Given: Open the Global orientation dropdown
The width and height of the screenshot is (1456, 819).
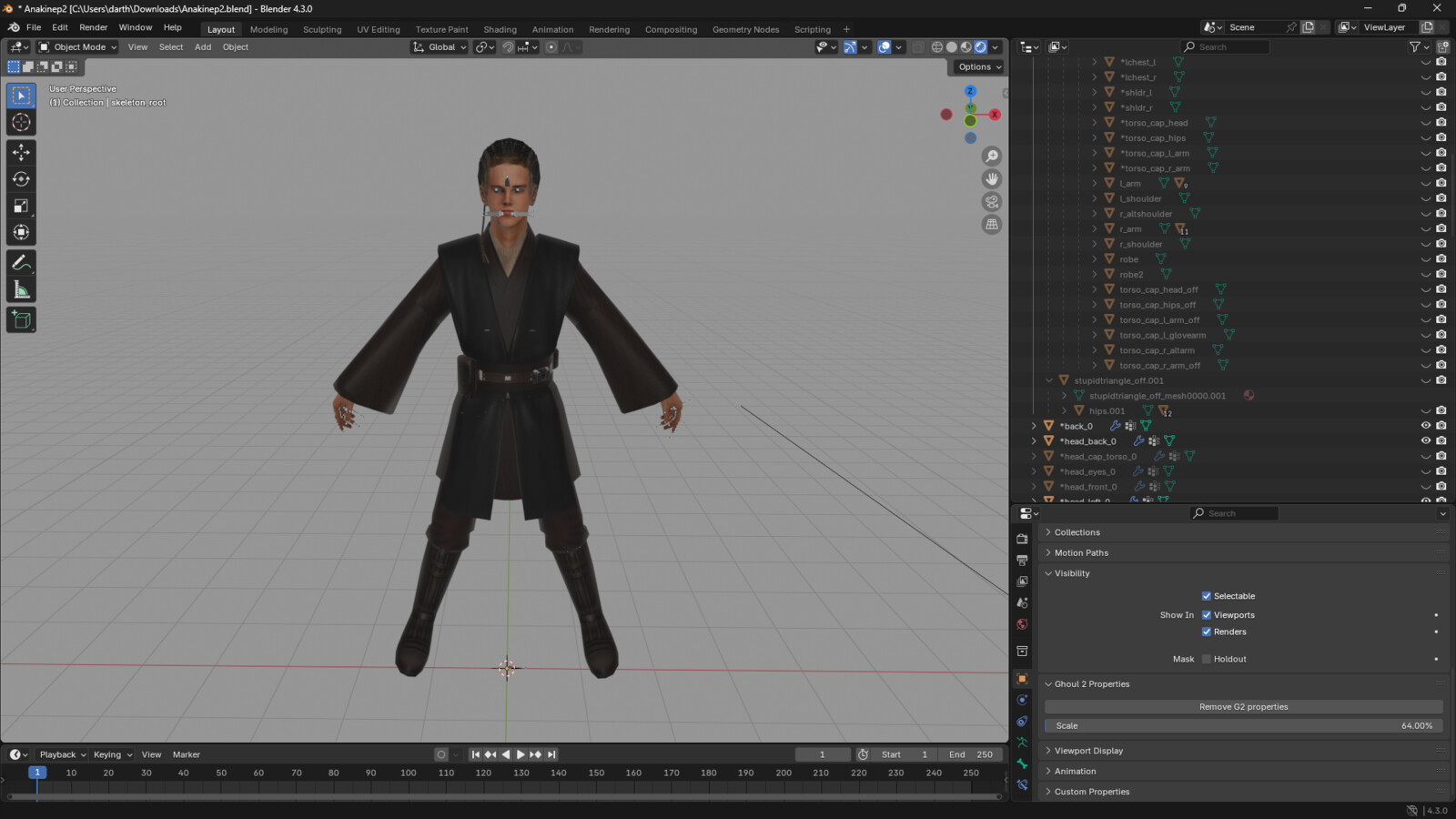Looking at the screenshot, I should click(x=440, y=47).
